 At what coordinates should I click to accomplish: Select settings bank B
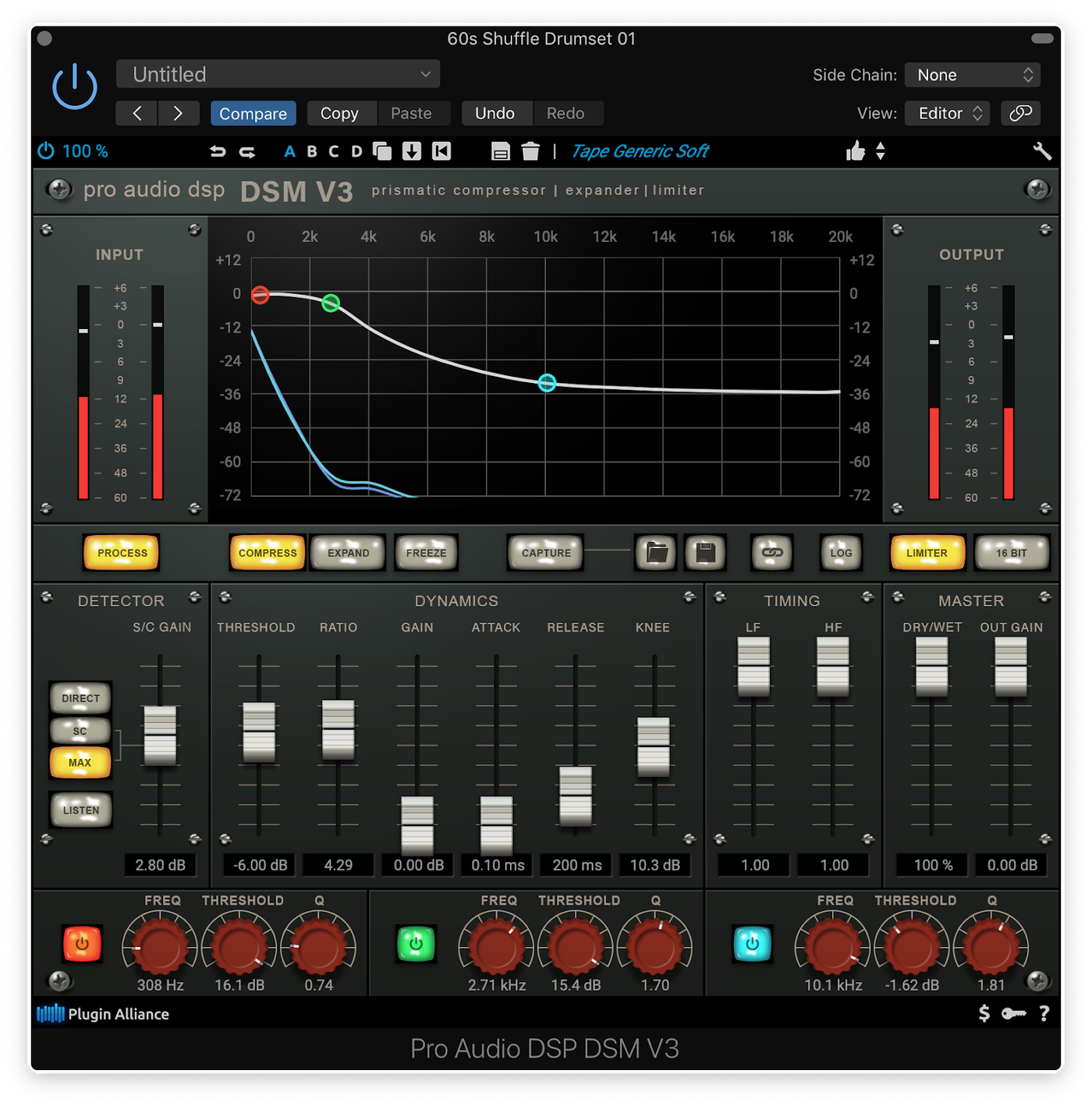tap(312, 151)
